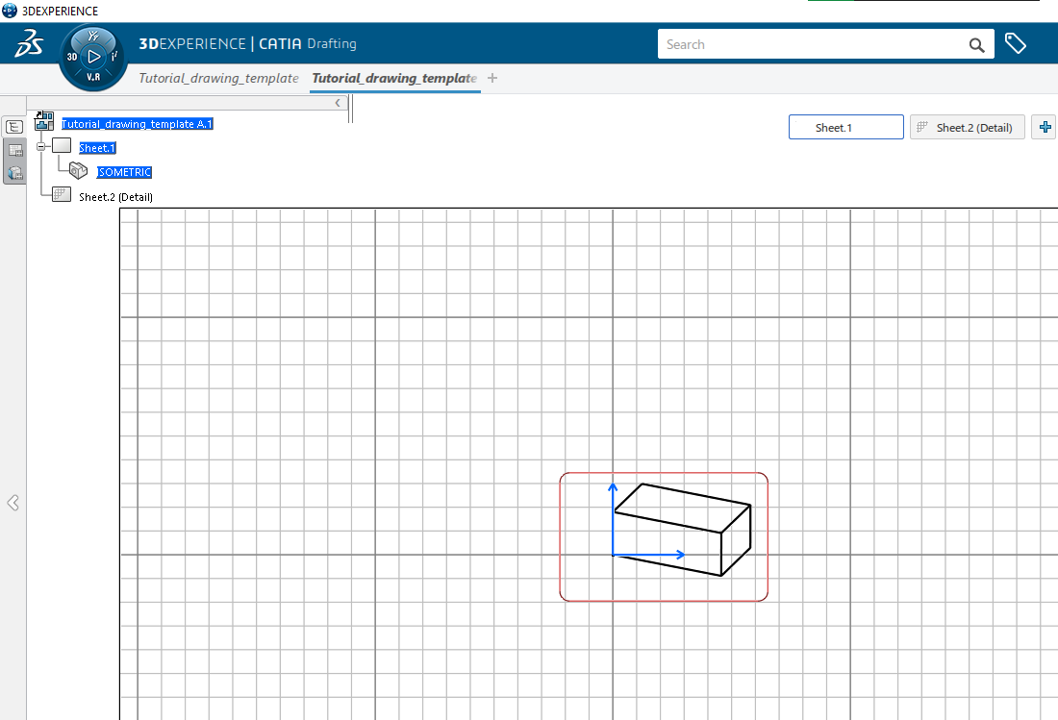Collapse the specification tree panel with its chevron
Viewport: 1058px width, 720px height.
[x=337, y=102]
